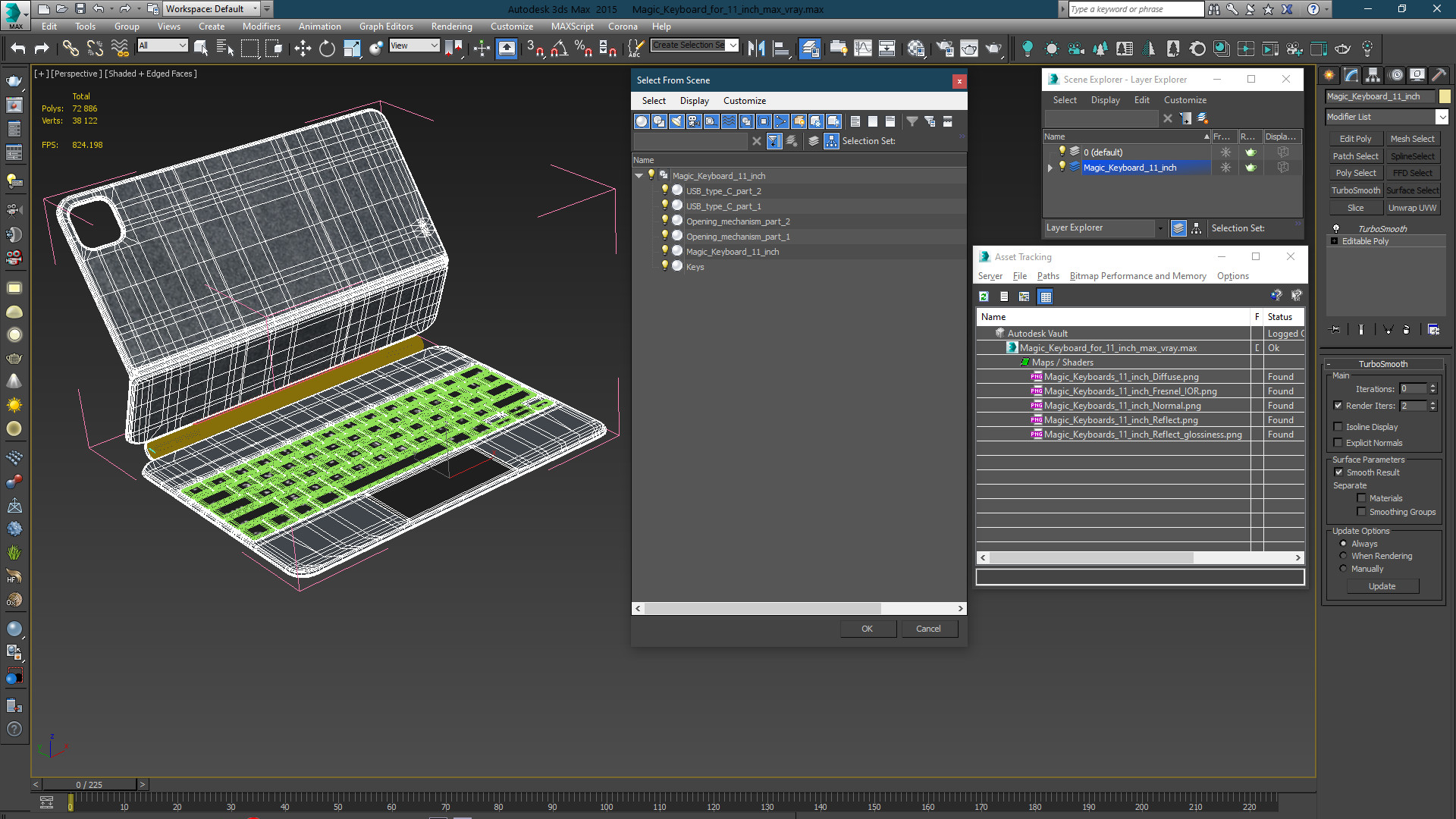Collapse the TurboSmooth rollout header

click(x=1382, y=364)
